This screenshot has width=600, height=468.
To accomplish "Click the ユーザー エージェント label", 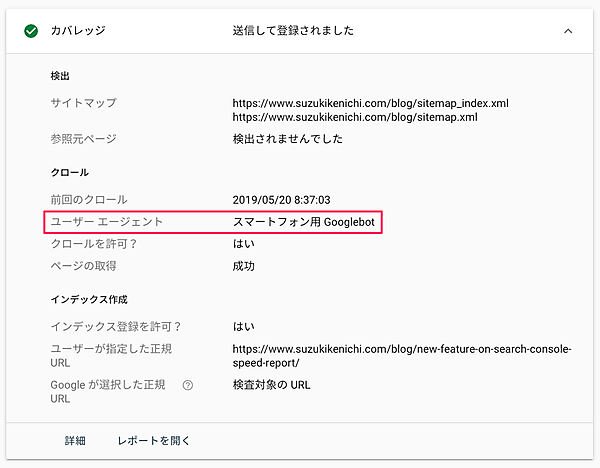I will pos(107,222).
